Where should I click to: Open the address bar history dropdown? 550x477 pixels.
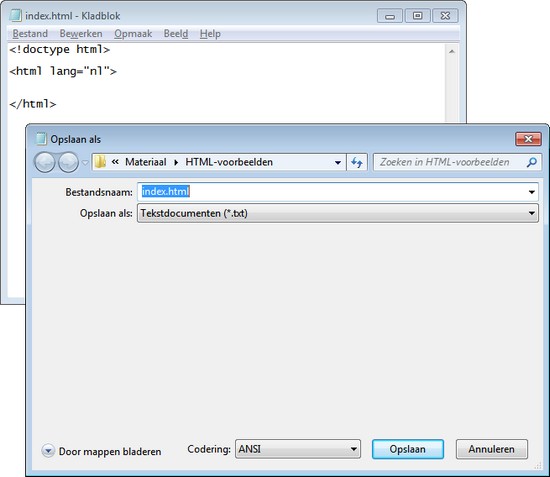(338, 162)
